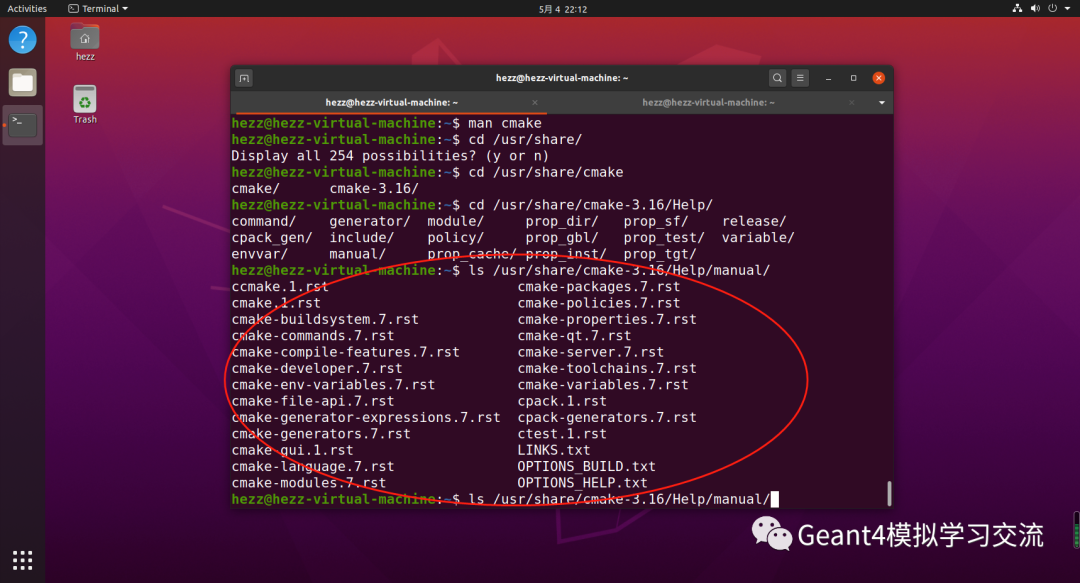Close the second terminal tab

pyautogui.click(x=851, y=103)
